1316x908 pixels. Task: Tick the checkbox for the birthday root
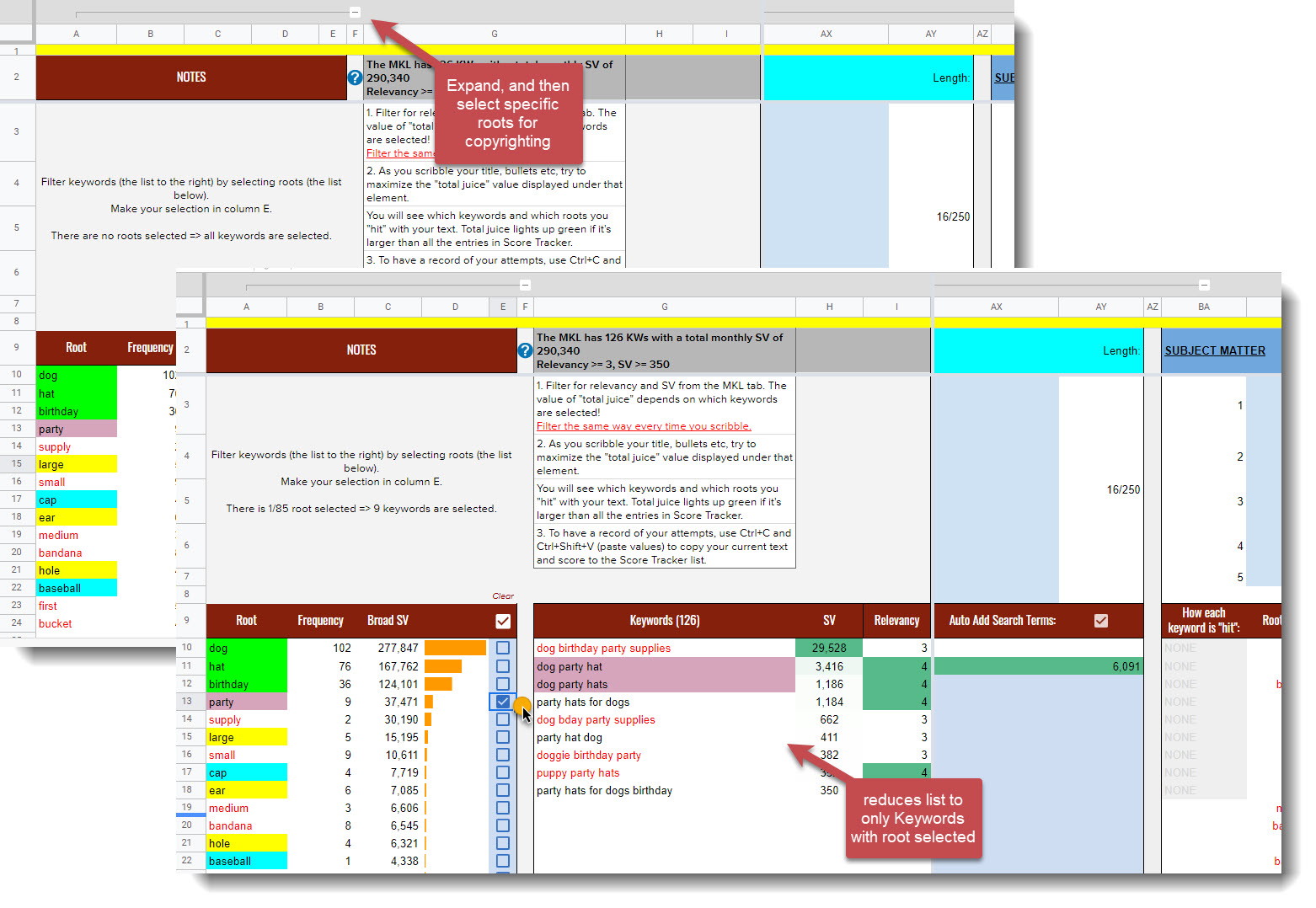503,684
